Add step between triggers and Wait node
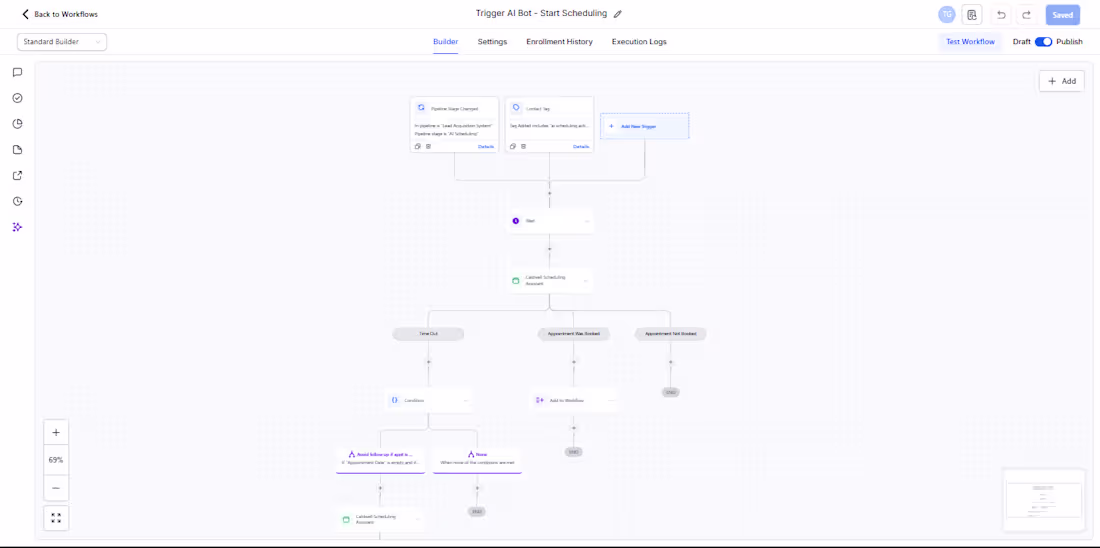The height and width of the screenshot is (548, 1100). coord(549,192)
